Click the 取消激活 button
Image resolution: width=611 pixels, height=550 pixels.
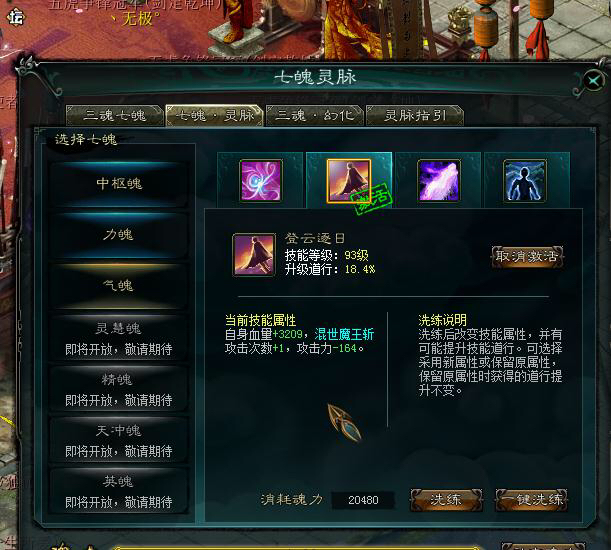527,256
